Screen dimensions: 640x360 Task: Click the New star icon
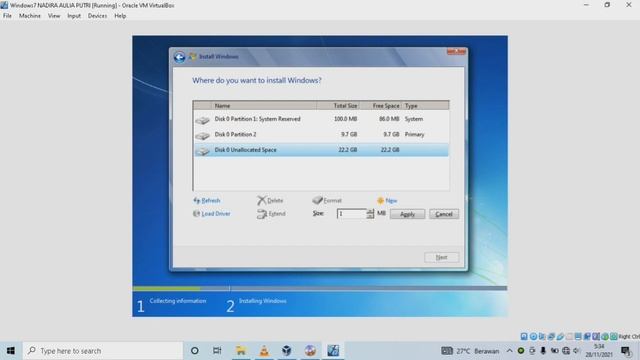tap(380, 201)
